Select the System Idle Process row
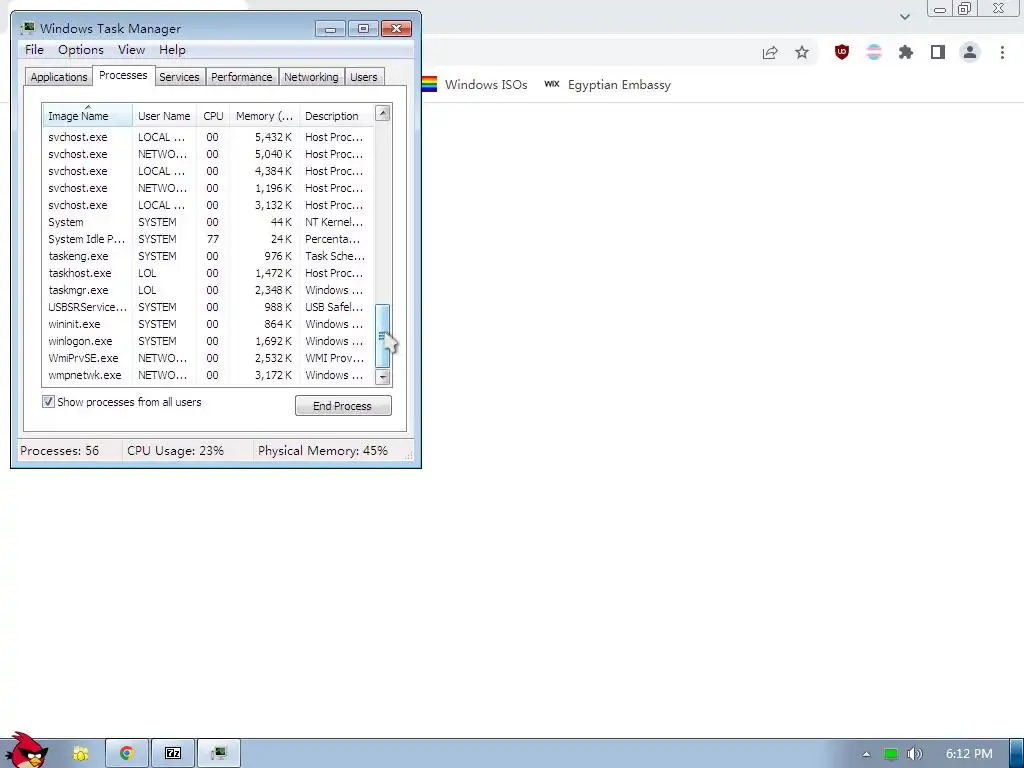The image size is (1024, 768). coord(208,239)
